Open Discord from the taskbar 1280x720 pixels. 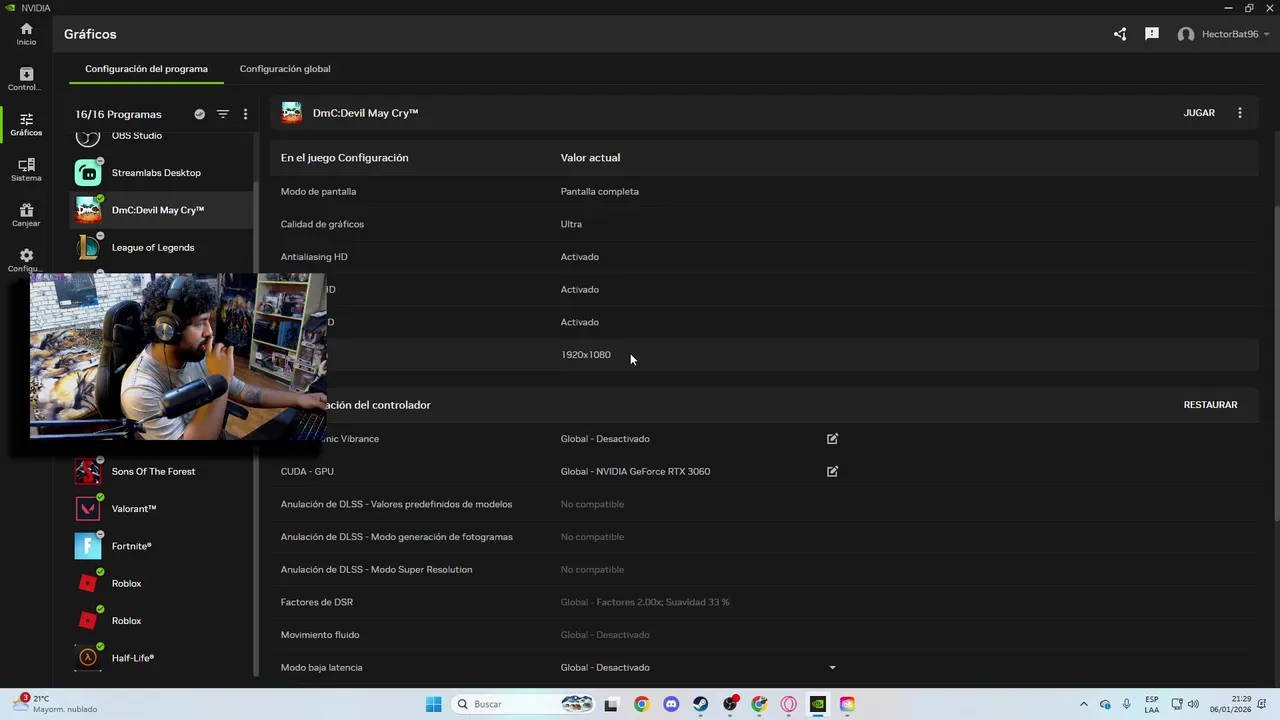671,704
